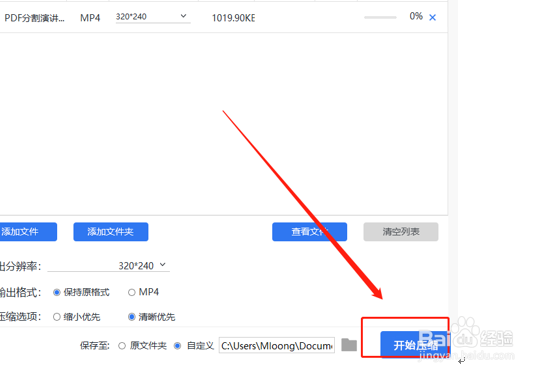This screenshot has height=375, width=546.
Task: Click the 清空列表 button
Action: 401,232
